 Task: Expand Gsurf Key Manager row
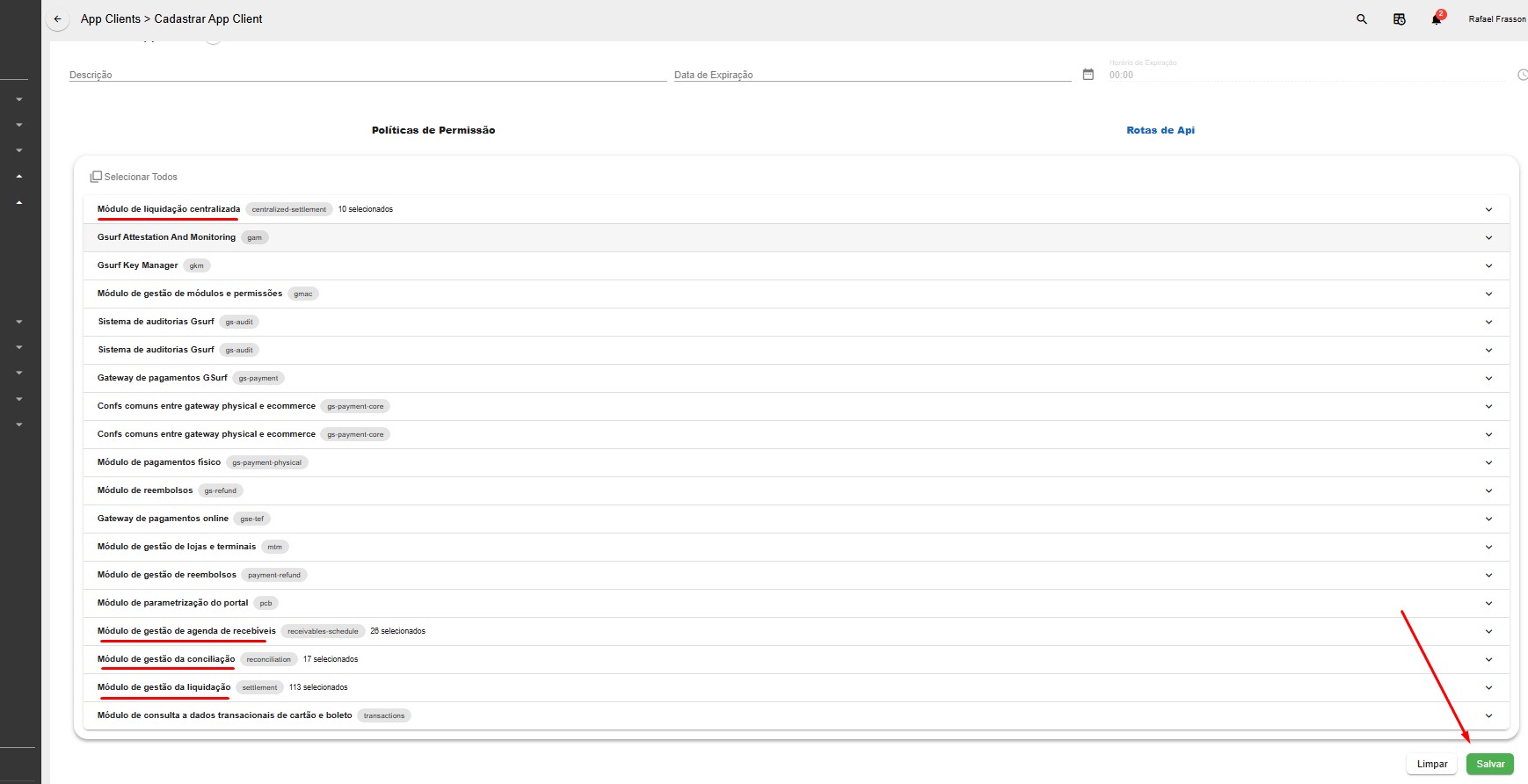click(x=1488, y=265)
